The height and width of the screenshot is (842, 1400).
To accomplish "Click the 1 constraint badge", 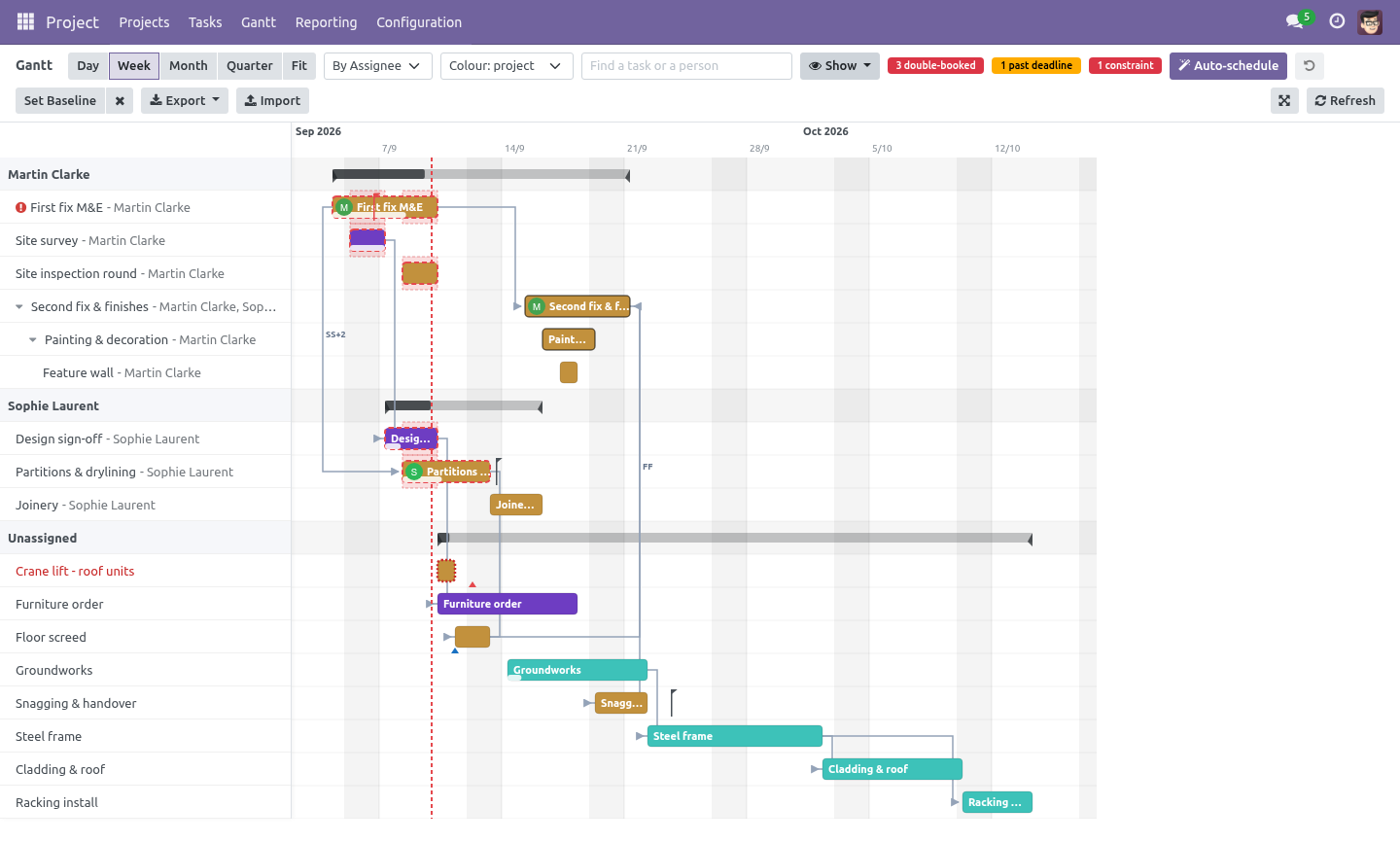I will (1126, 66).
